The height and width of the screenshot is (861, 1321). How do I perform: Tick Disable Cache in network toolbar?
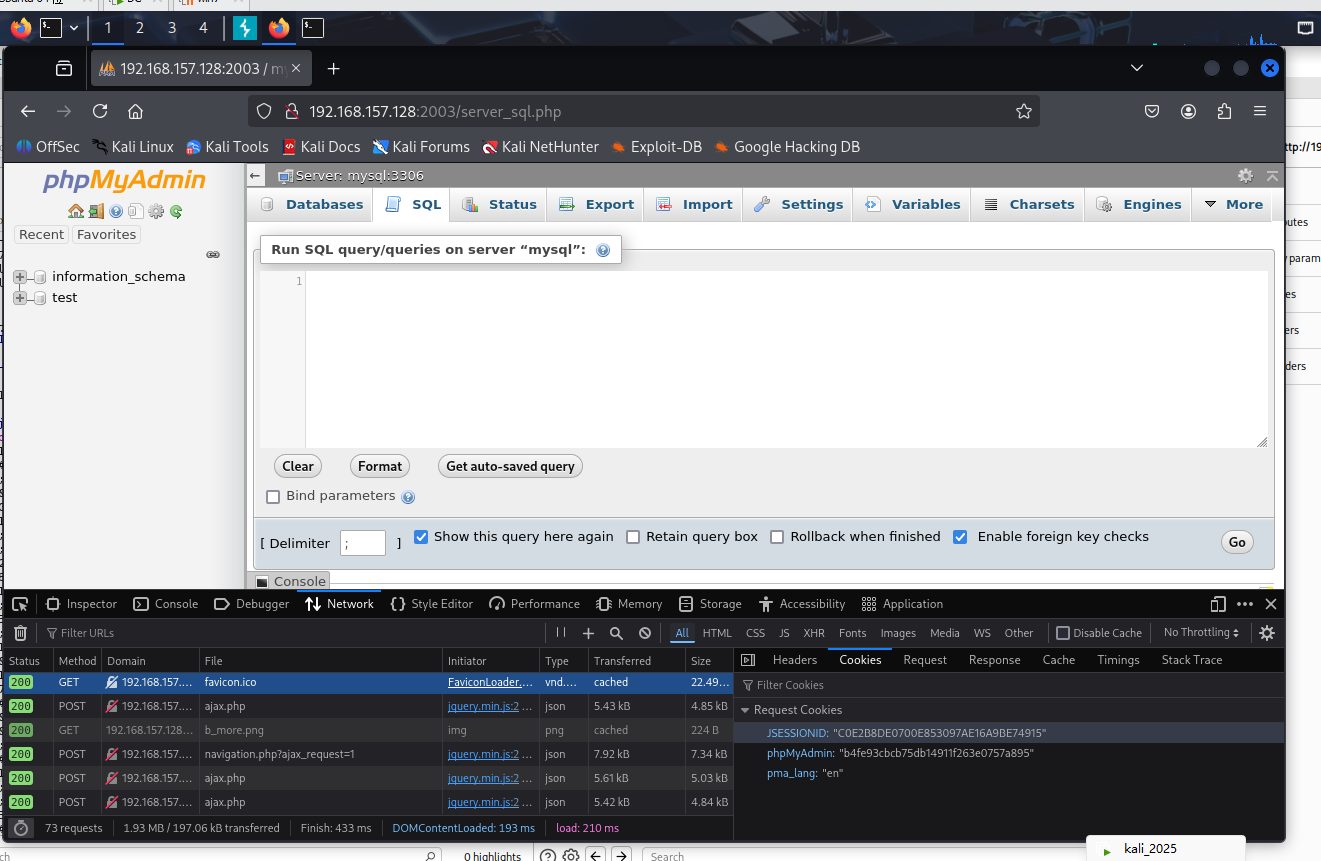[1063, 633]
